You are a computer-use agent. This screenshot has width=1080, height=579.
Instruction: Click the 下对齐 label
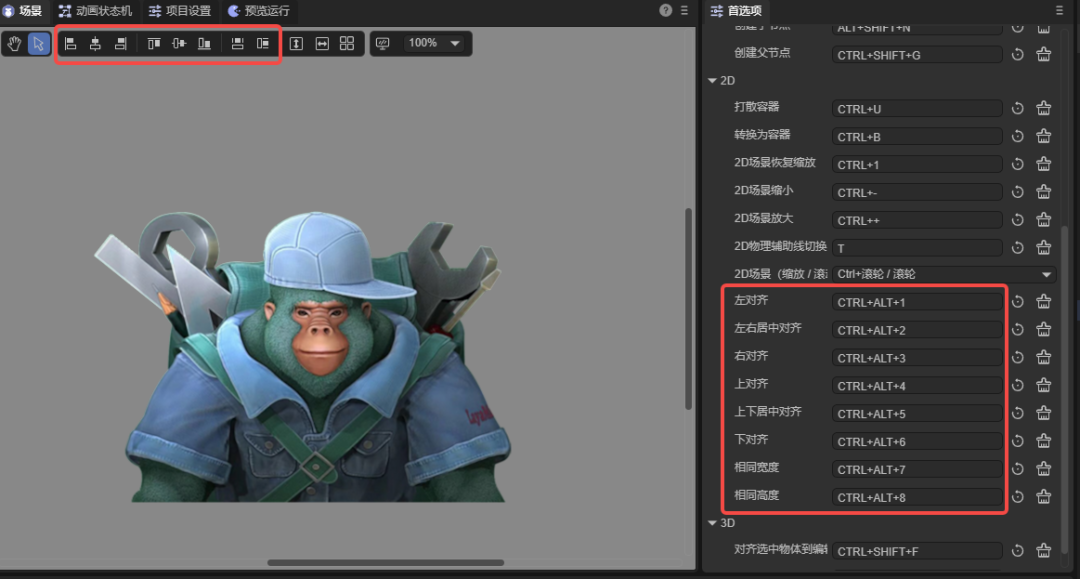pos(751,439)
